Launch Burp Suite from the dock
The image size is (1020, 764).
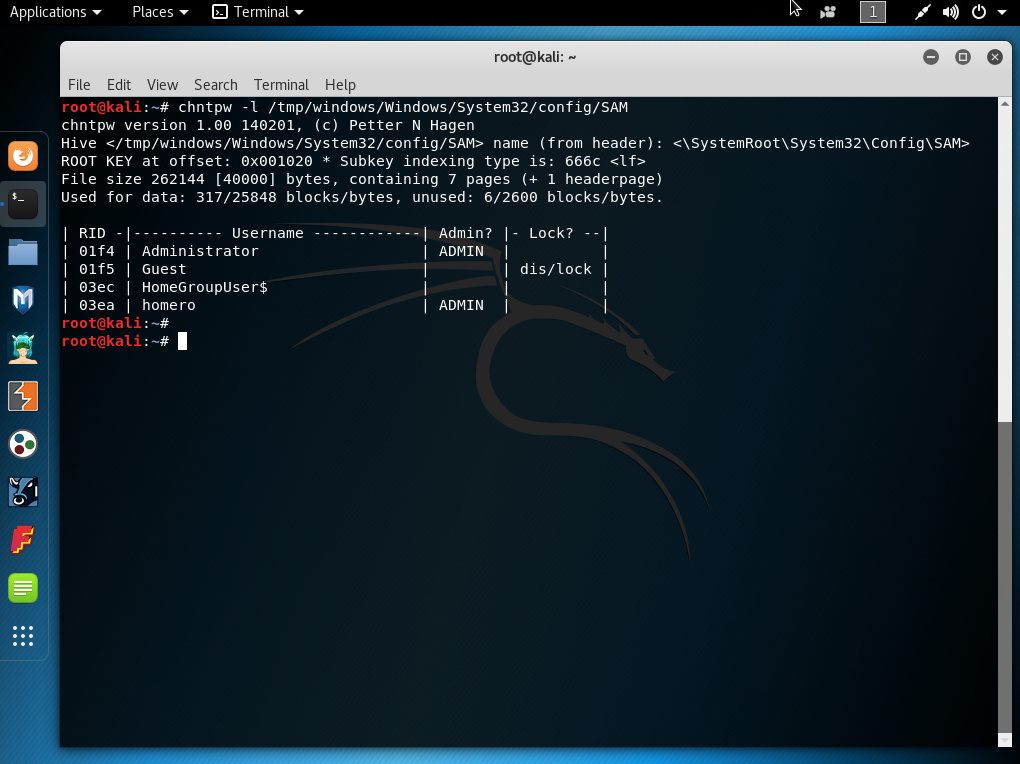(x=23, y=396)
